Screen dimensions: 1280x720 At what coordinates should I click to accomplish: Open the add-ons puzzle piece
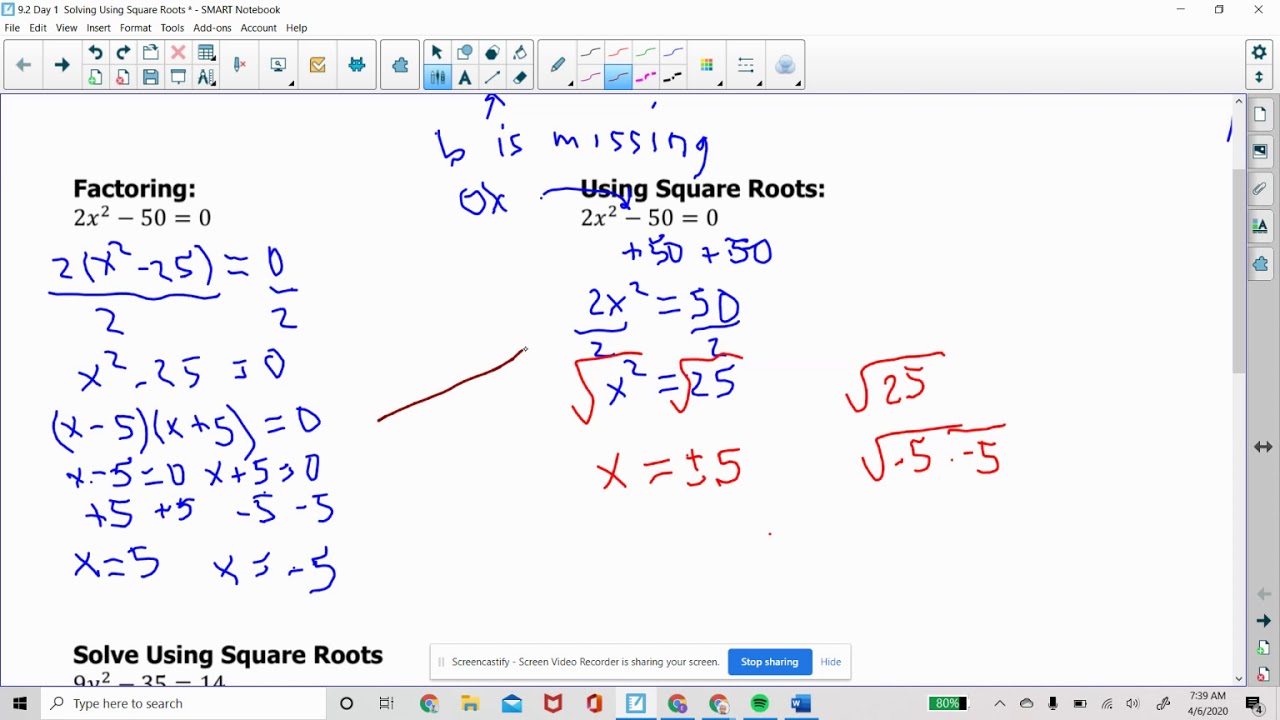click(x=400, y=65)
